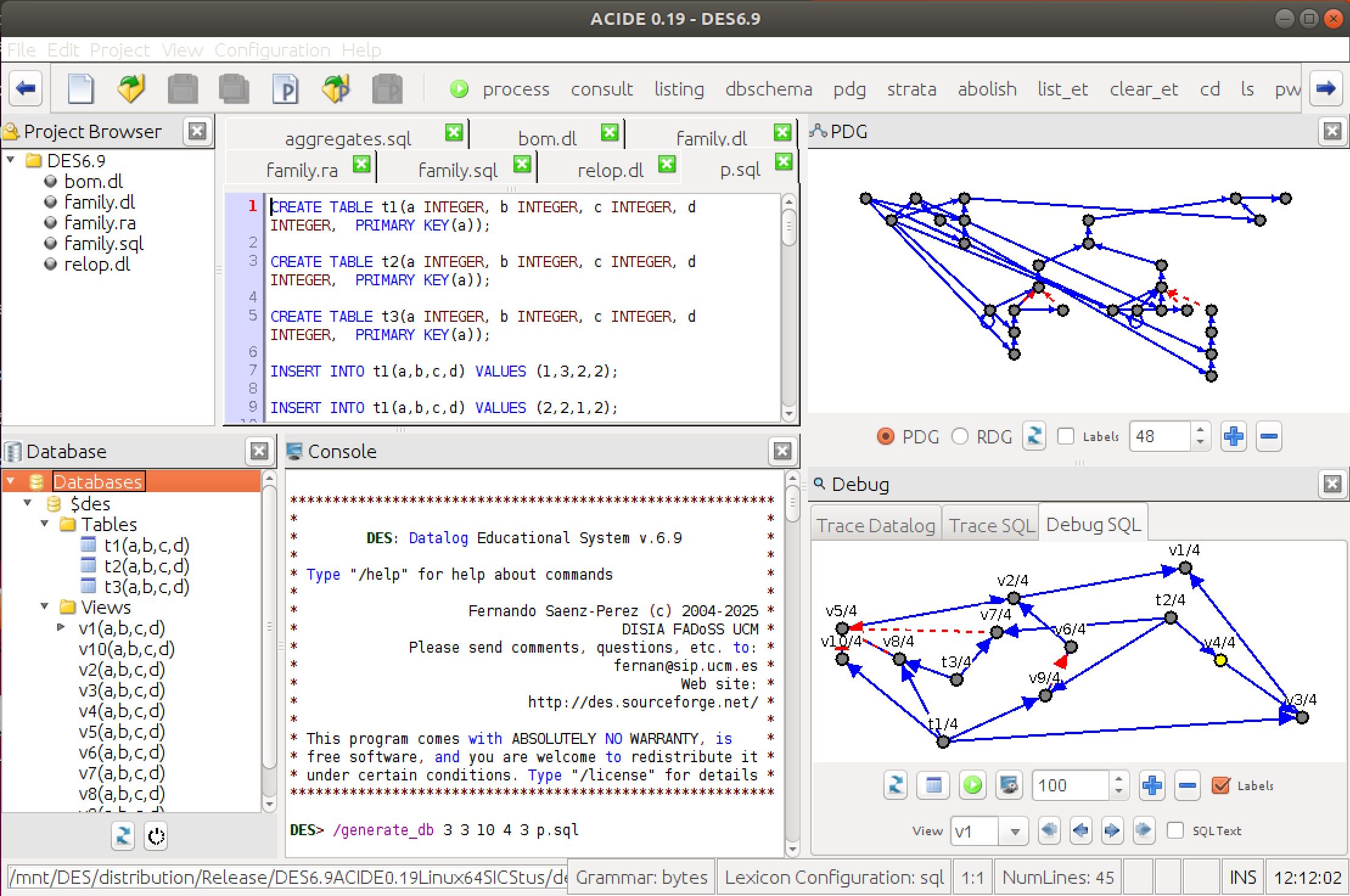Screen dimensions: 1350x896
Task: Expand the v1(a,b,c,d) view node
Action: pos(61,627)
